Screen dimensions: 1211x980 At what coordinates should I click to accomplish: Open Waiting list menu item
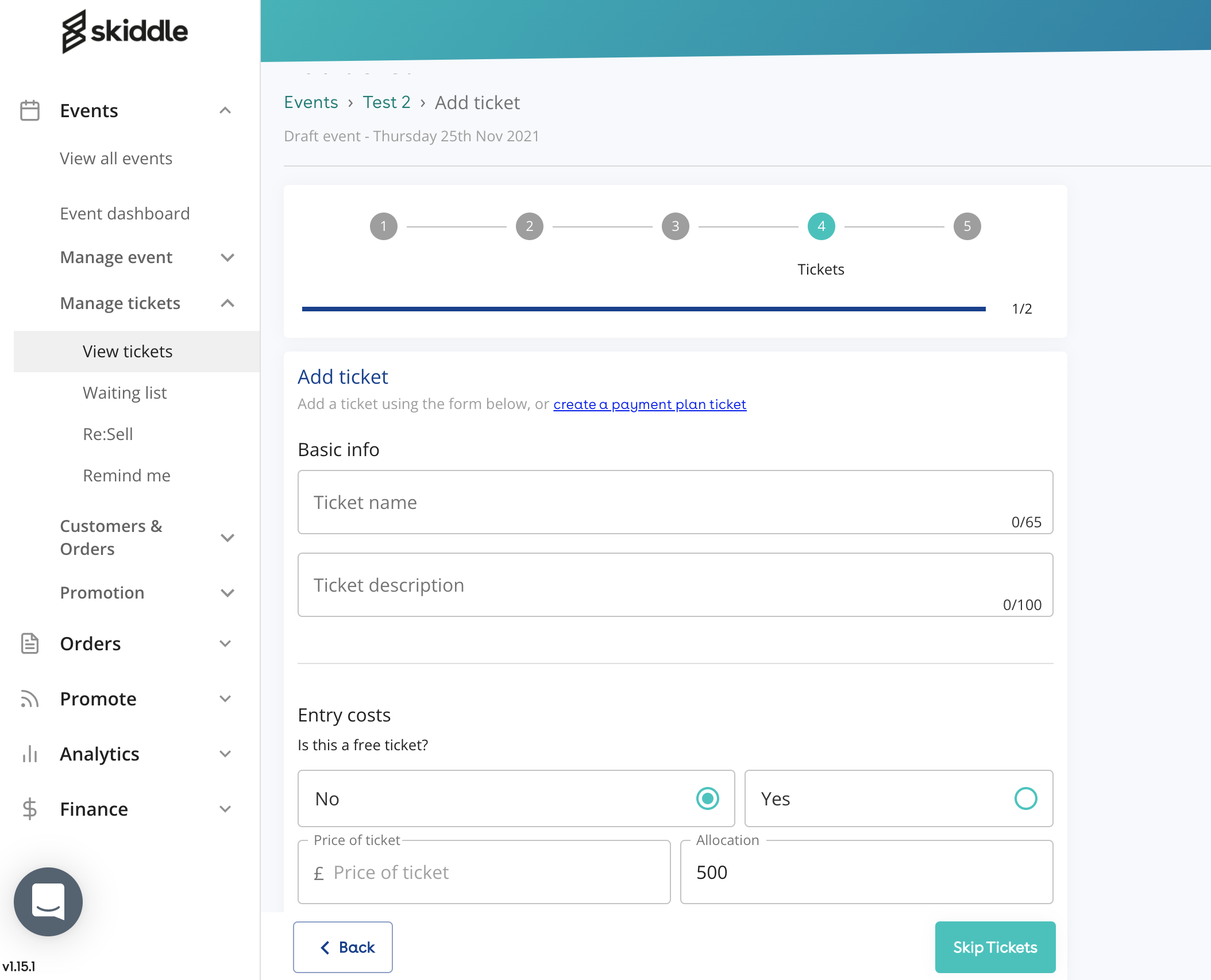(125, 393)
